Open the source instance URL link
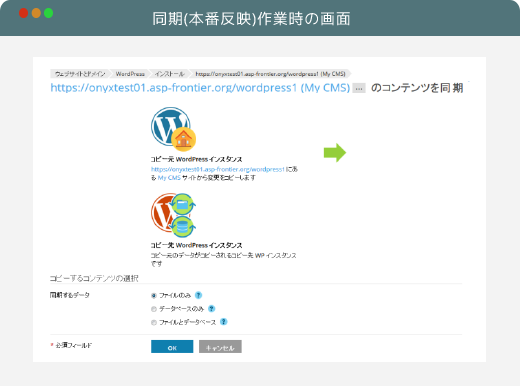Image resolution: width=520 pixels, height=386 pixels. [218, 169]
